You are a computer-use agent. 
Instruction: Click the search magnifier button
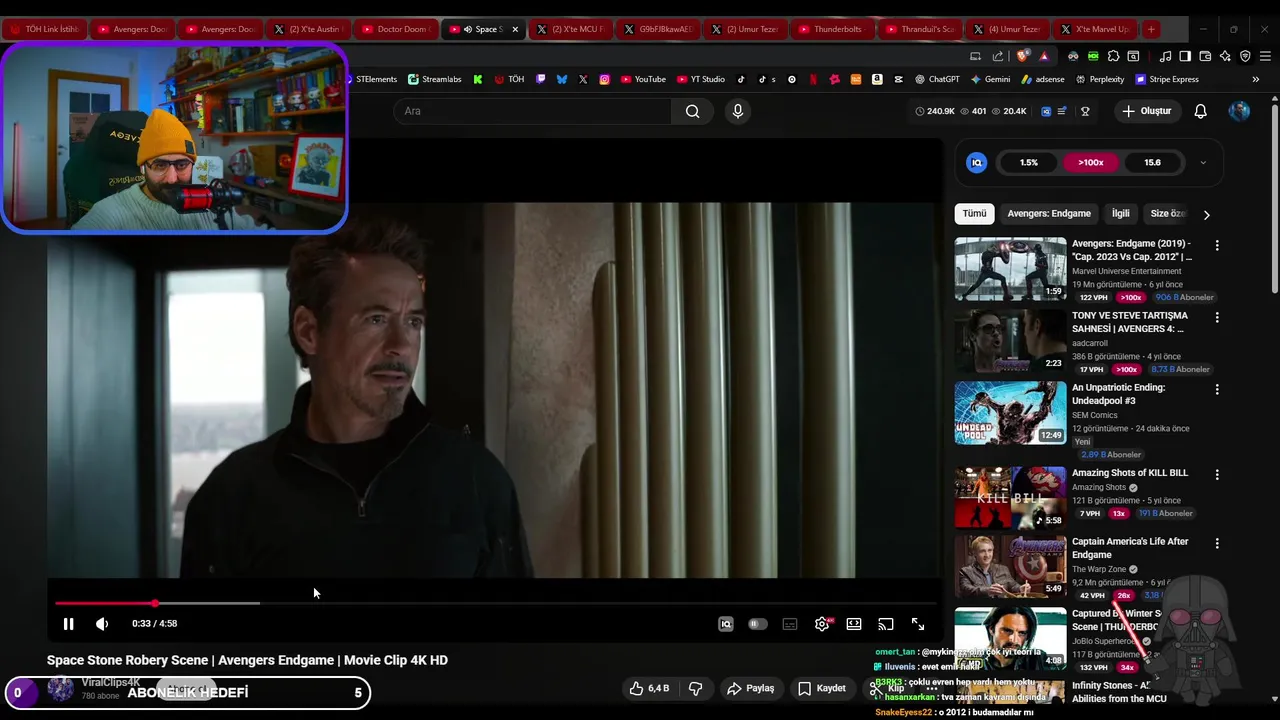click(x=692, y=111)
